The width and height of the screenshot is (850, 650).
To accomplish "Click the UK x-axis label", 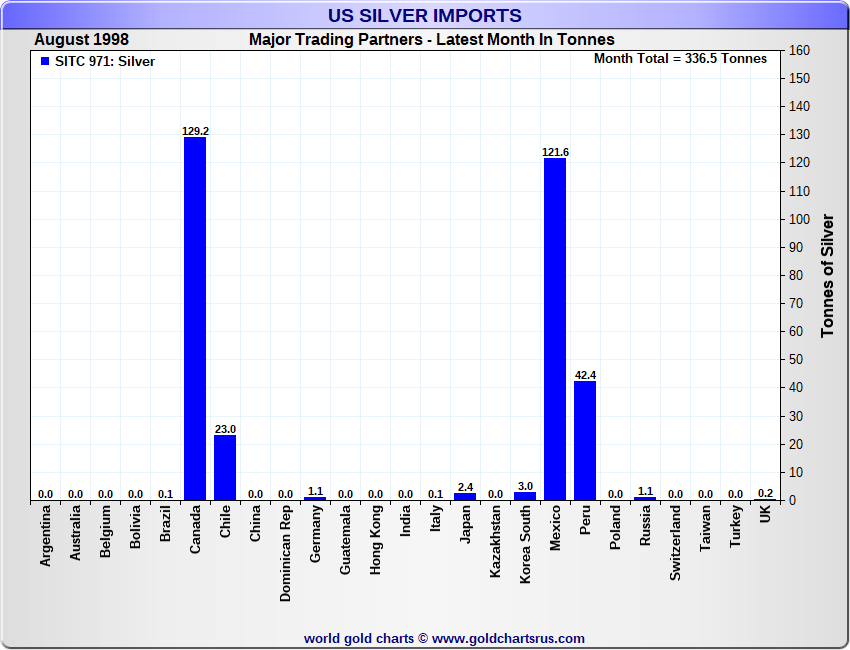I will point(765,514).
